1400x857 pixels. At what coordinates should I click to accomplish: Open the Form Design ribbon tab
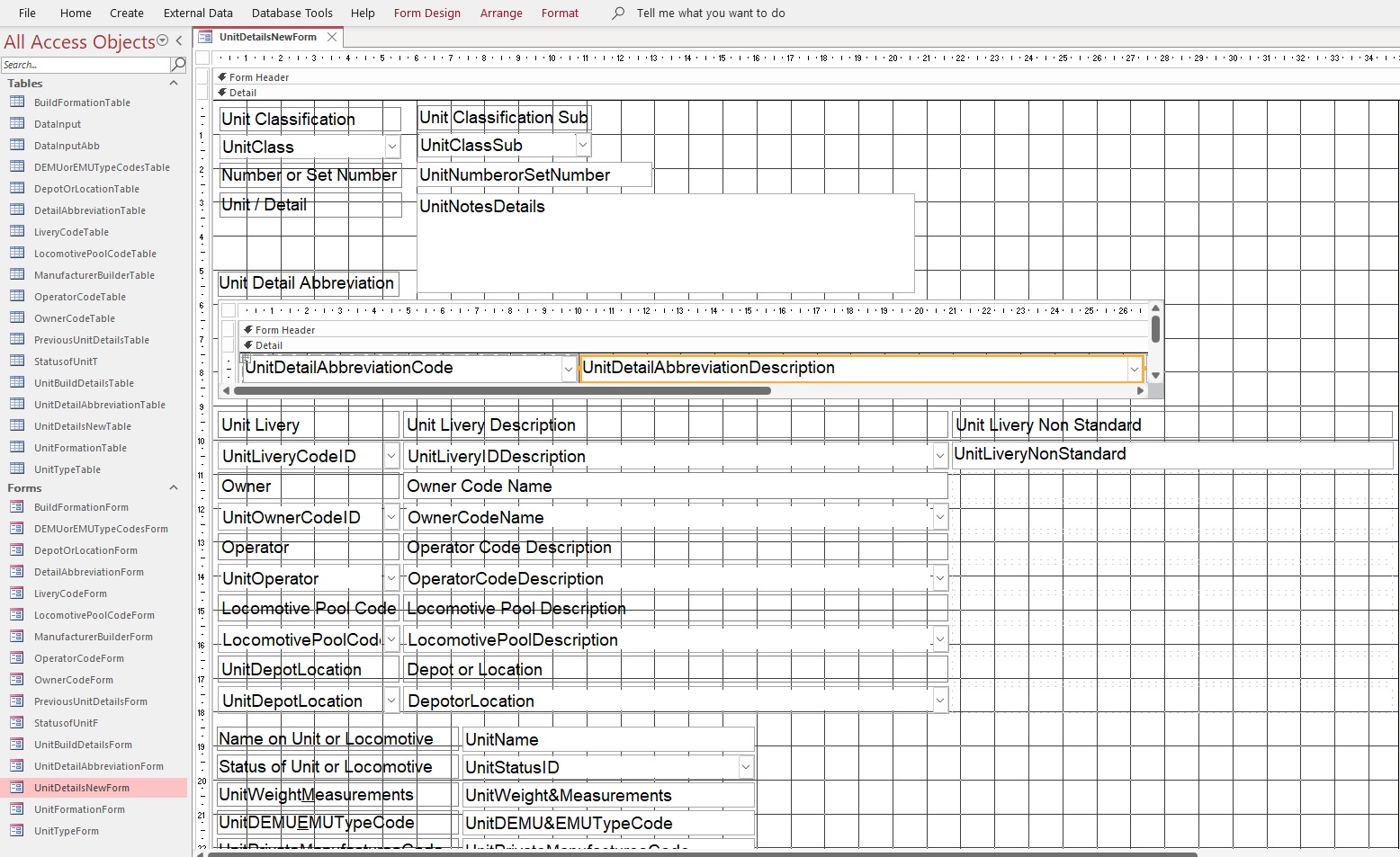pyautogui.click(x=426, y=13)
